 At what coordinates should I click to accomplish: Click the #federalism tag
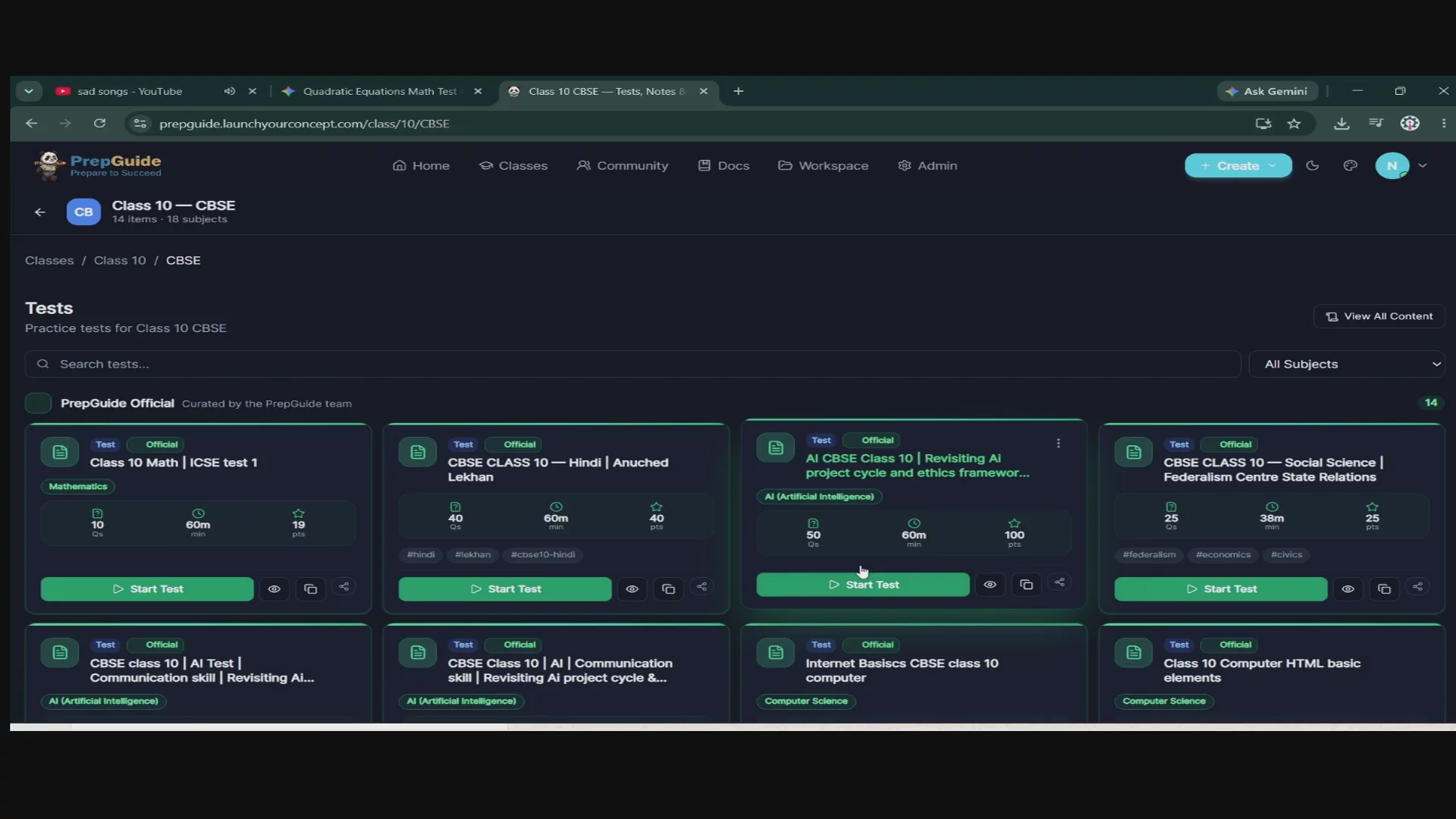coord(1150,555)
